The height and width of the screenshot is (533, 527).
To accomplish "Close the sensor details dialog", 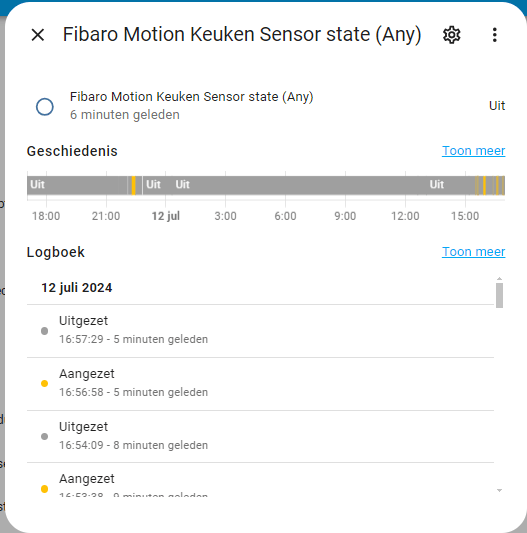I will [x=37, y=35].
